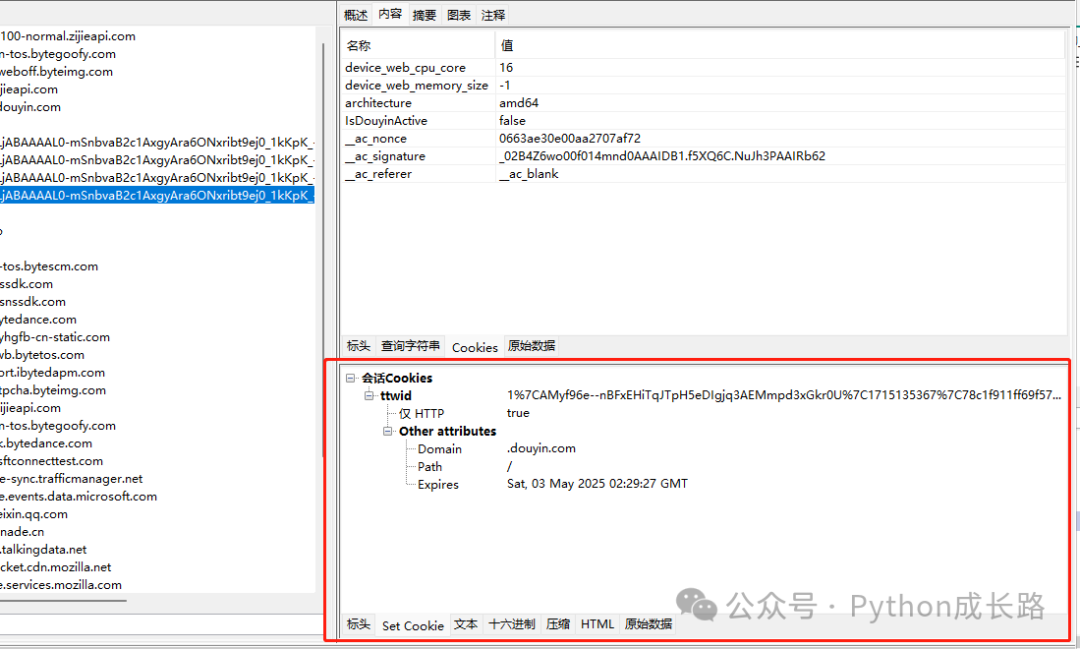Select the cket.cdn.mozilla.net host entry
1080x649 pixels.
click(x=56, y=568)
